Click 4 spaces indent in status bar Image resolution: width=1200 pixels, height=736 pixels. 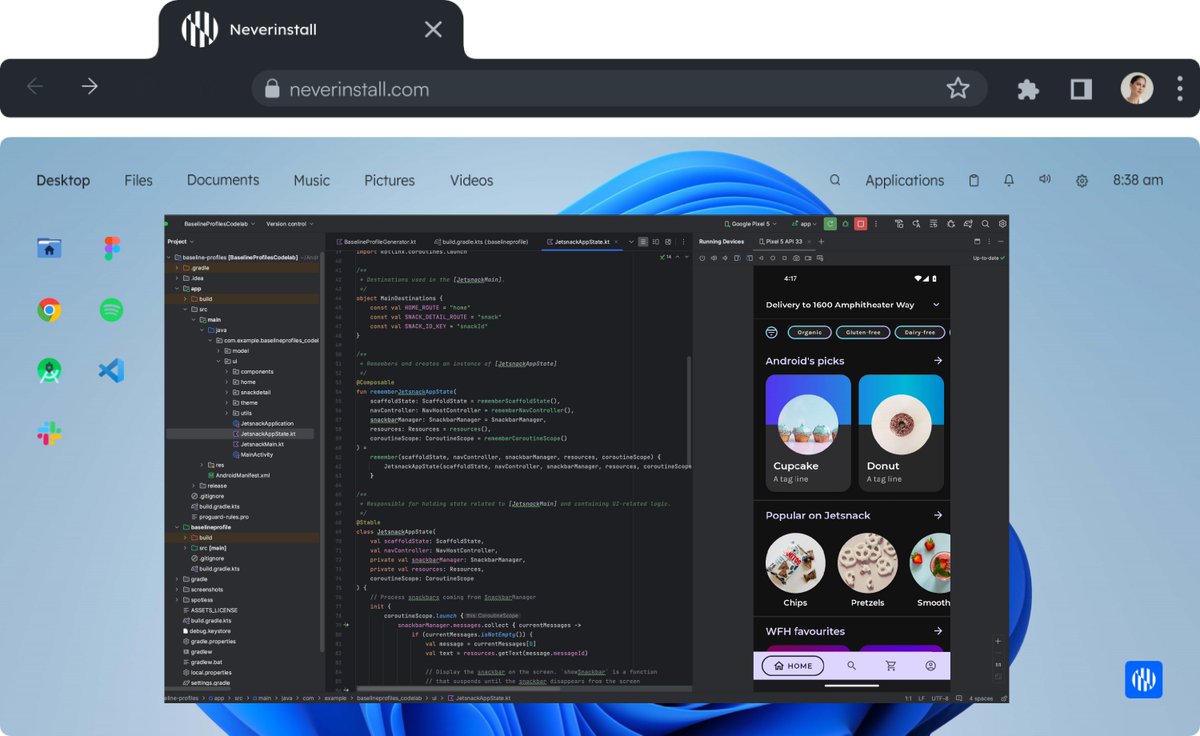tap(980, 697)
